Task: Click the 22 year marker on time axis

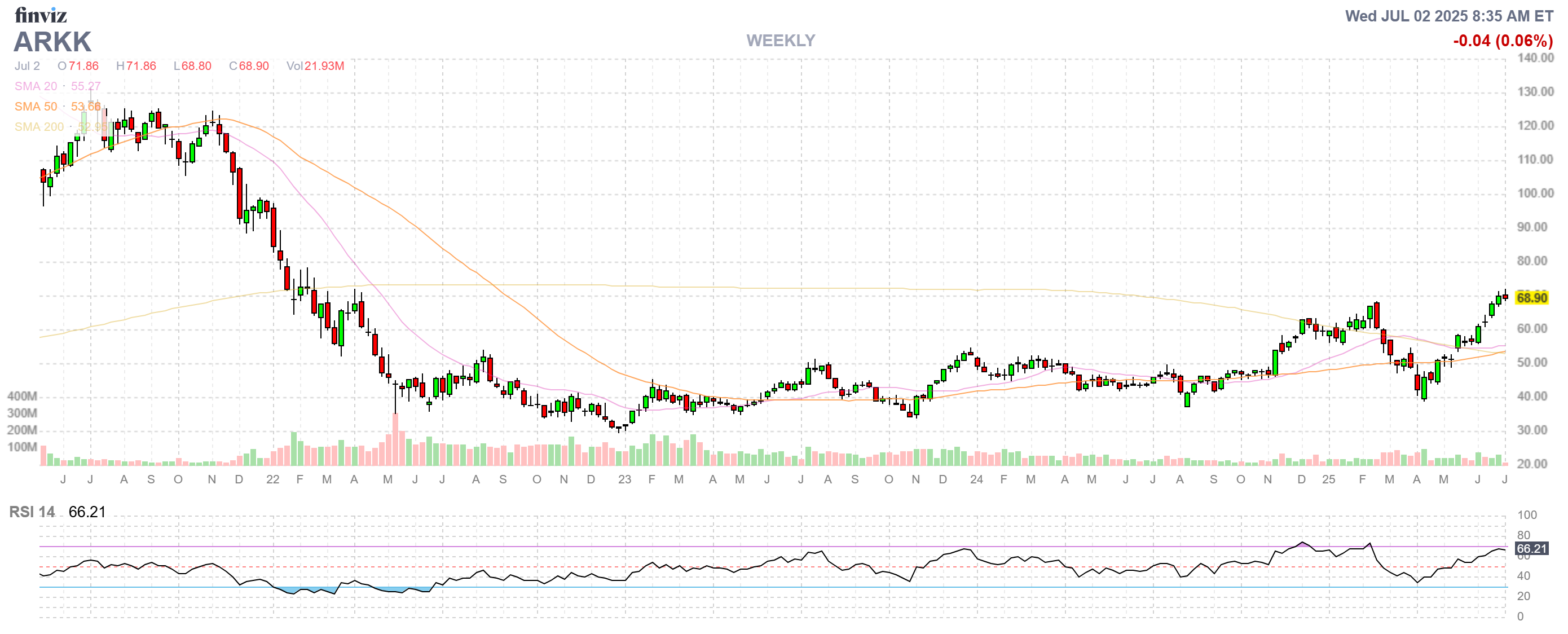Action: [x=272, y=479]
